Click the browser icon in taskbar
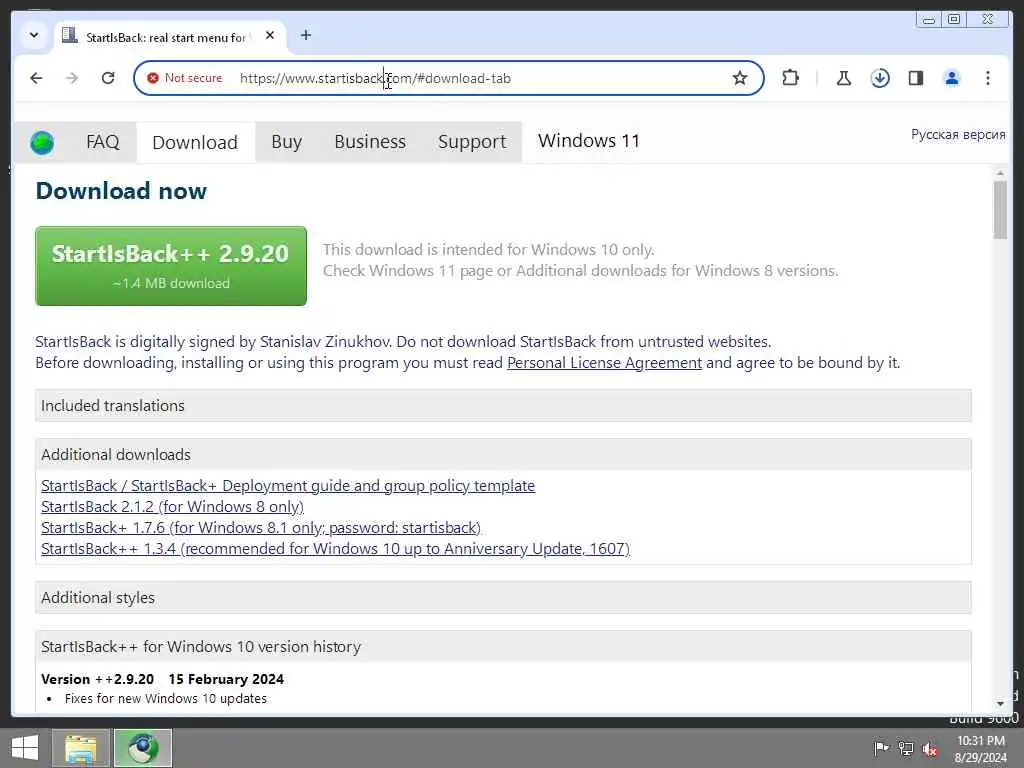 (x=143, y=748)
